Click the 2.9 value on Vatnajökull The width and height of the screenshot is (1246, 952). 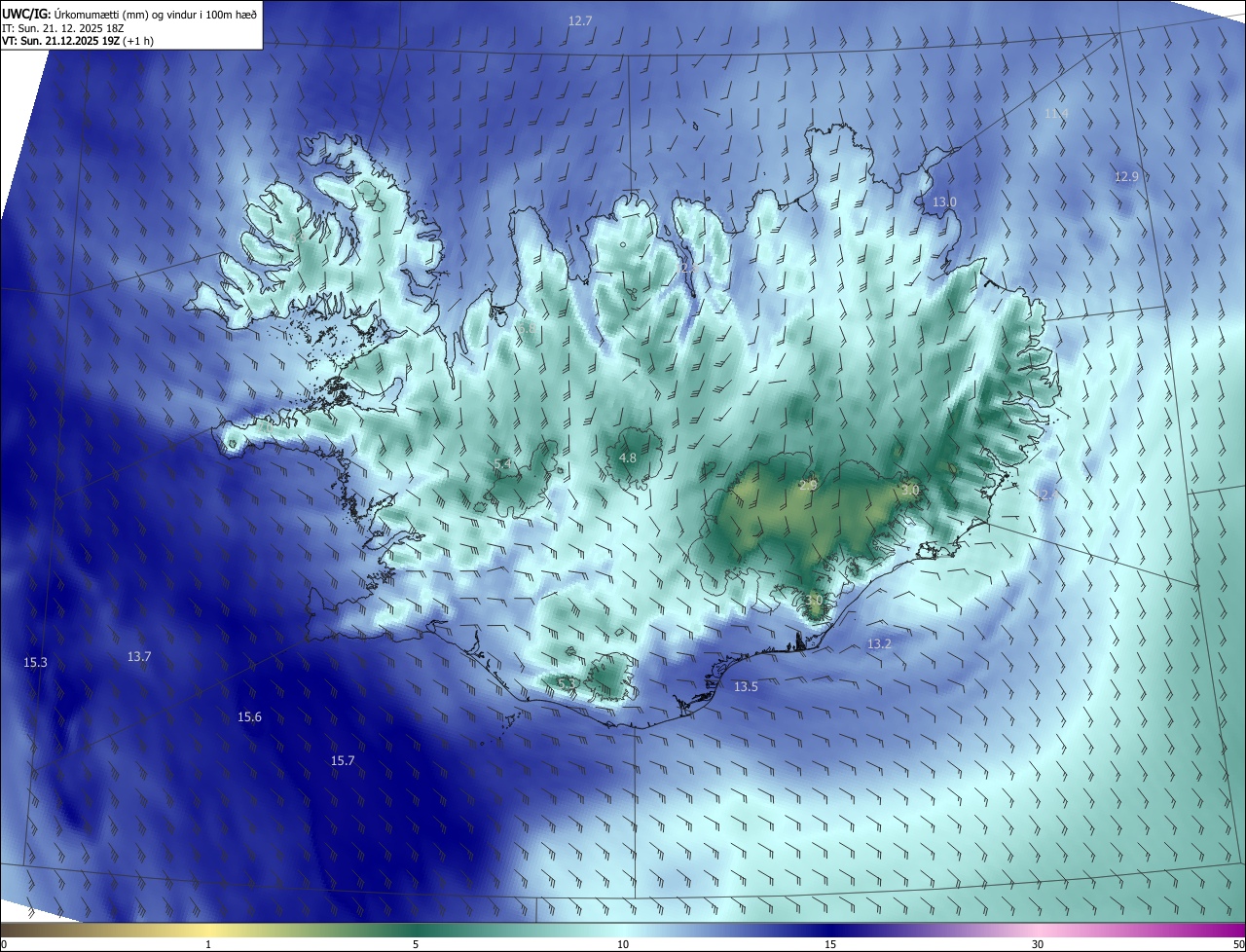point(808,485)
